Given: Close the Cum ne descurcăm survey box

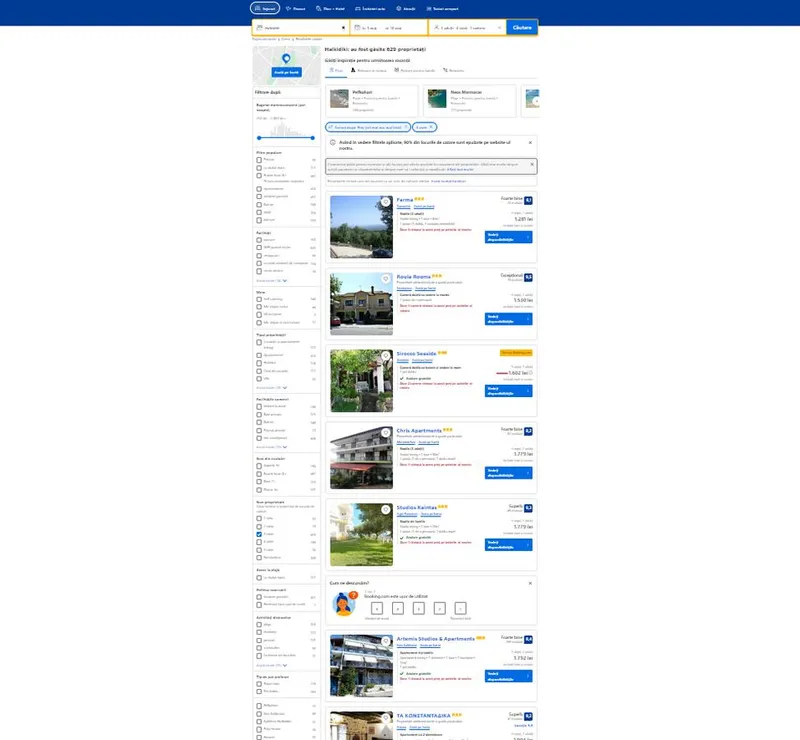Looking at the screenshot, I should [x=530, y=583].
